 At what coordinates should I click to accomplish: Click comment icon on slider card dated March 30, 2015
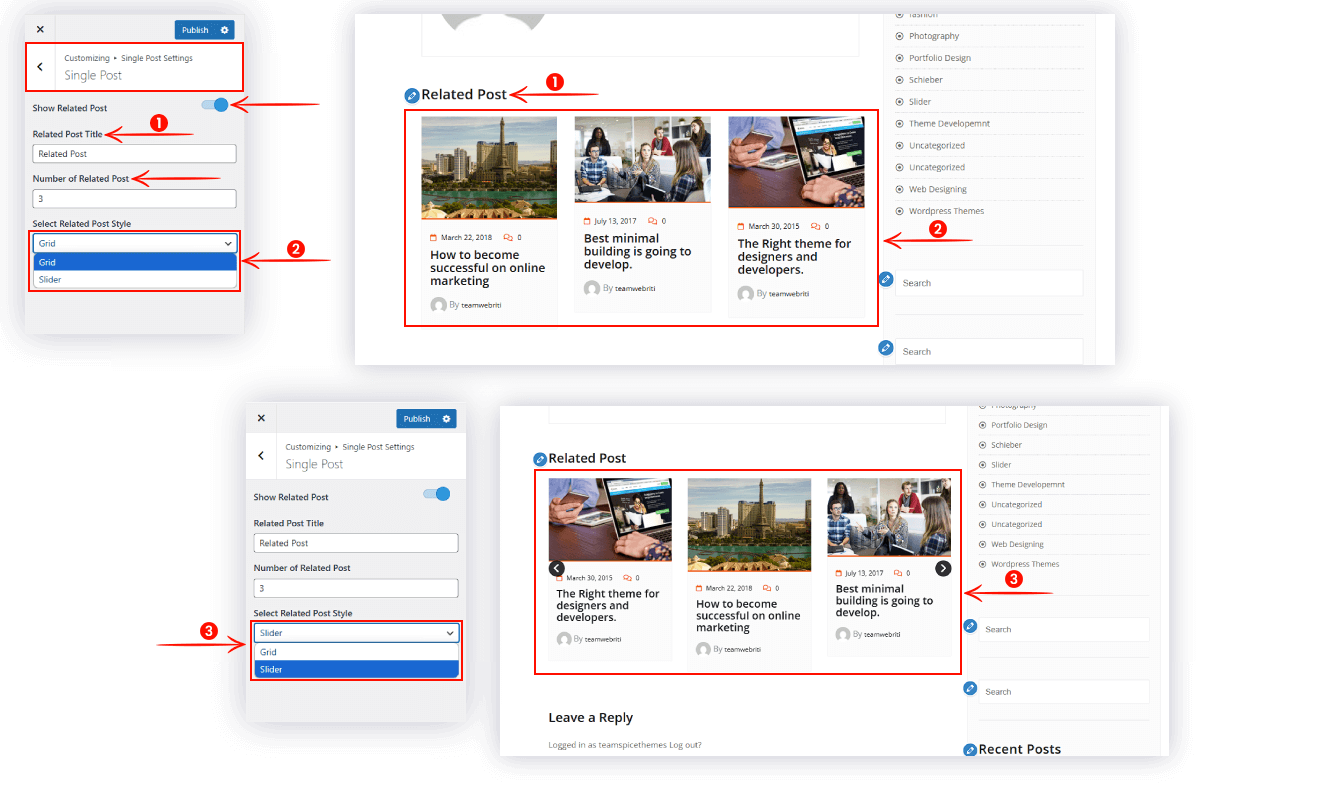tap(628, 578)
